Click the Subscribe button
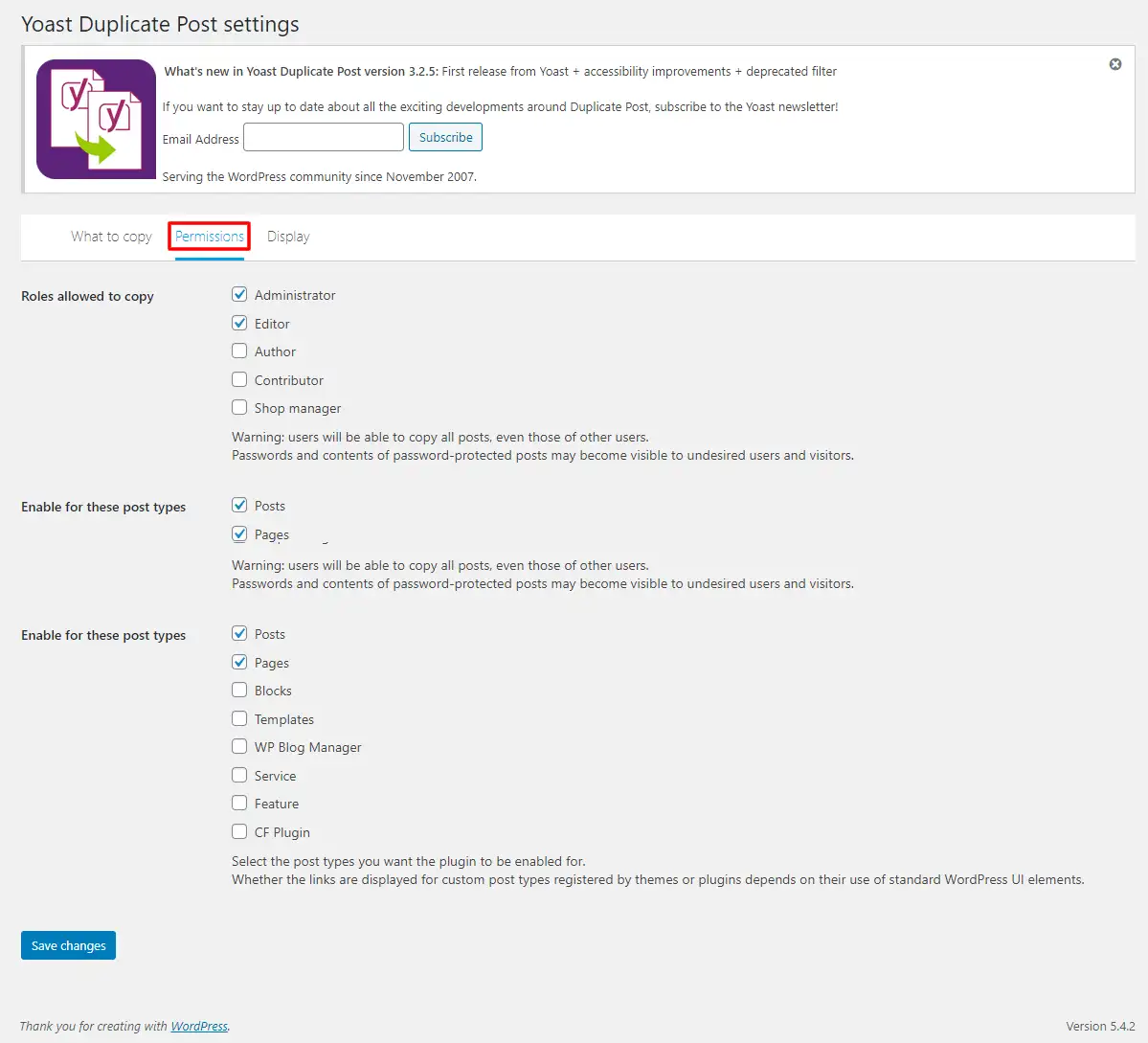 [445, 138]
